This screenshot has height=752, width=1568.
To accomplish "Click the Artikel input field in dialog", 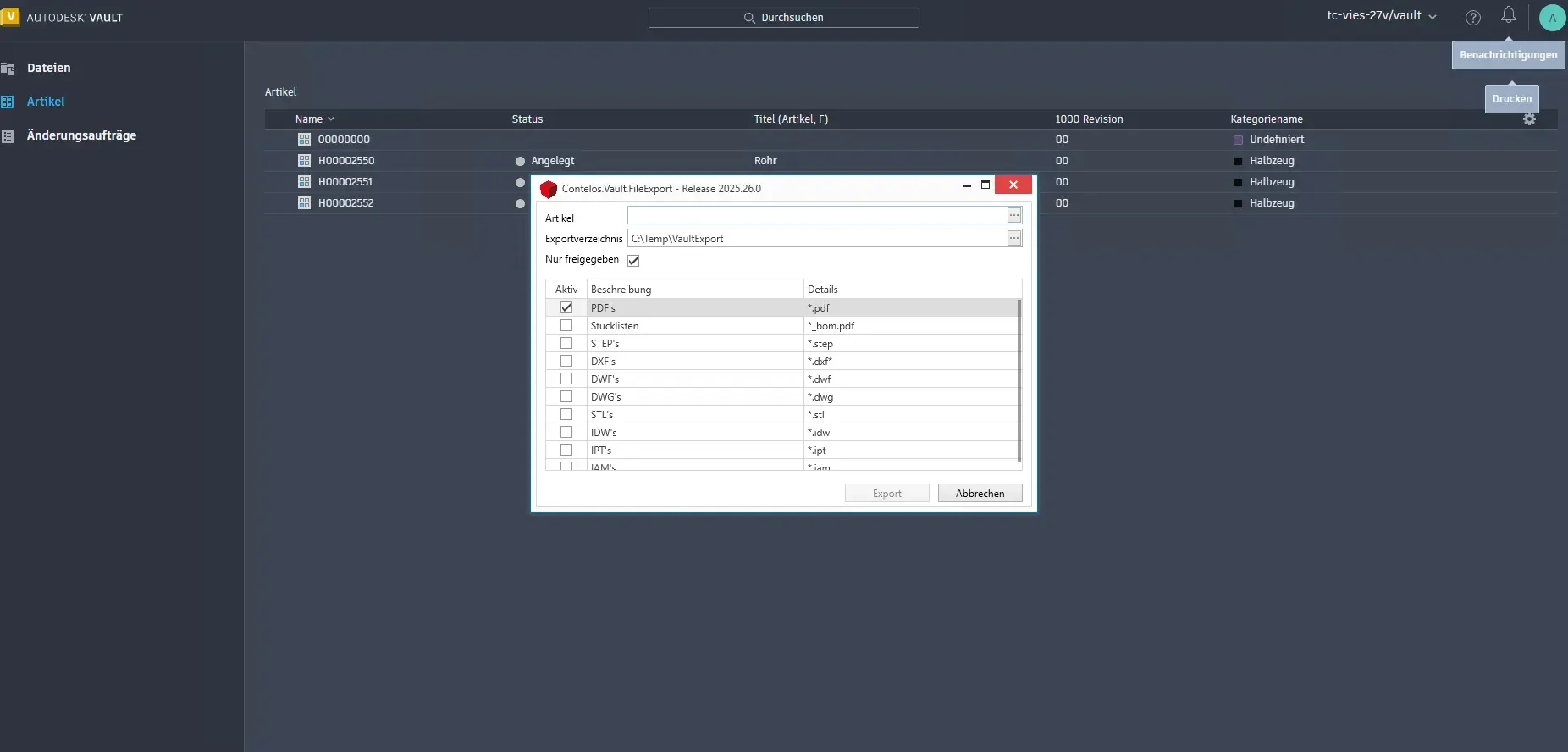I will click(x=817, y=216).
